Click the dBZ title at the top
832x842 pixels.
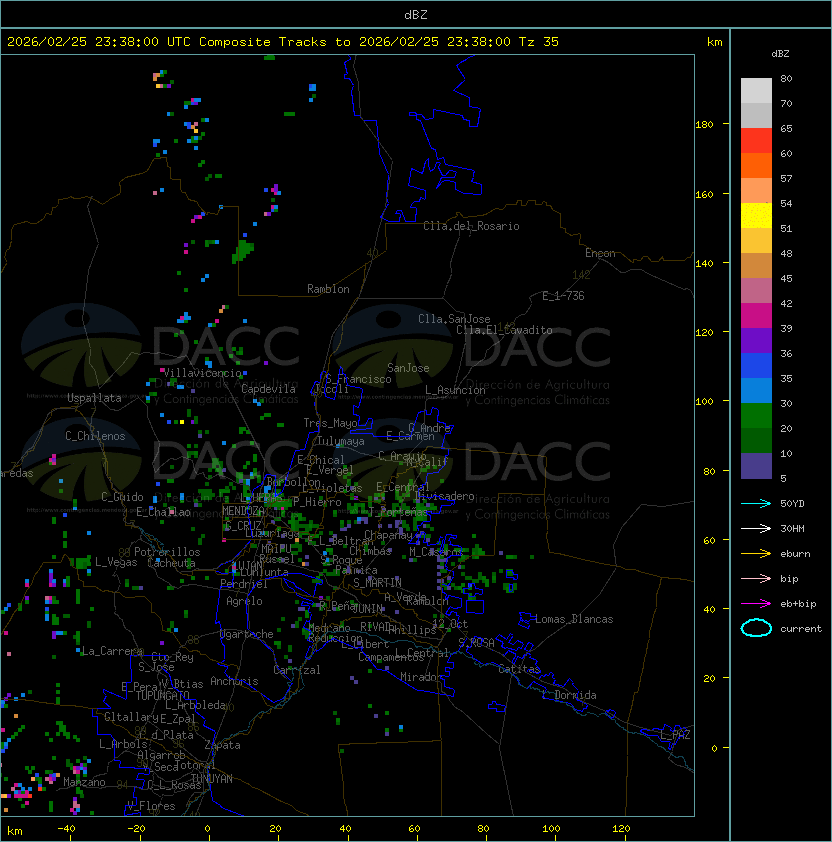point(416,14)
